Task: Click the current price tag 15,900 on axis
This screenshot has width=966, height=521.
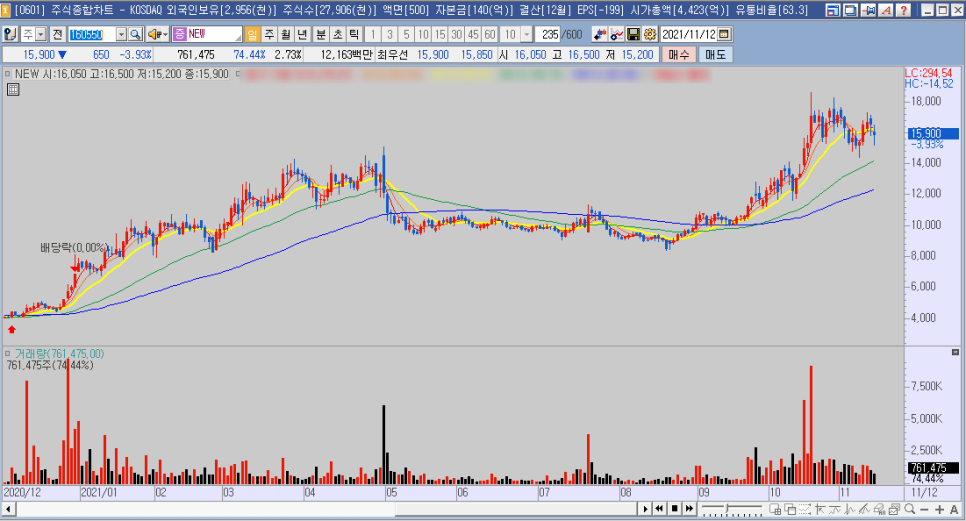Action: (933, 133)
